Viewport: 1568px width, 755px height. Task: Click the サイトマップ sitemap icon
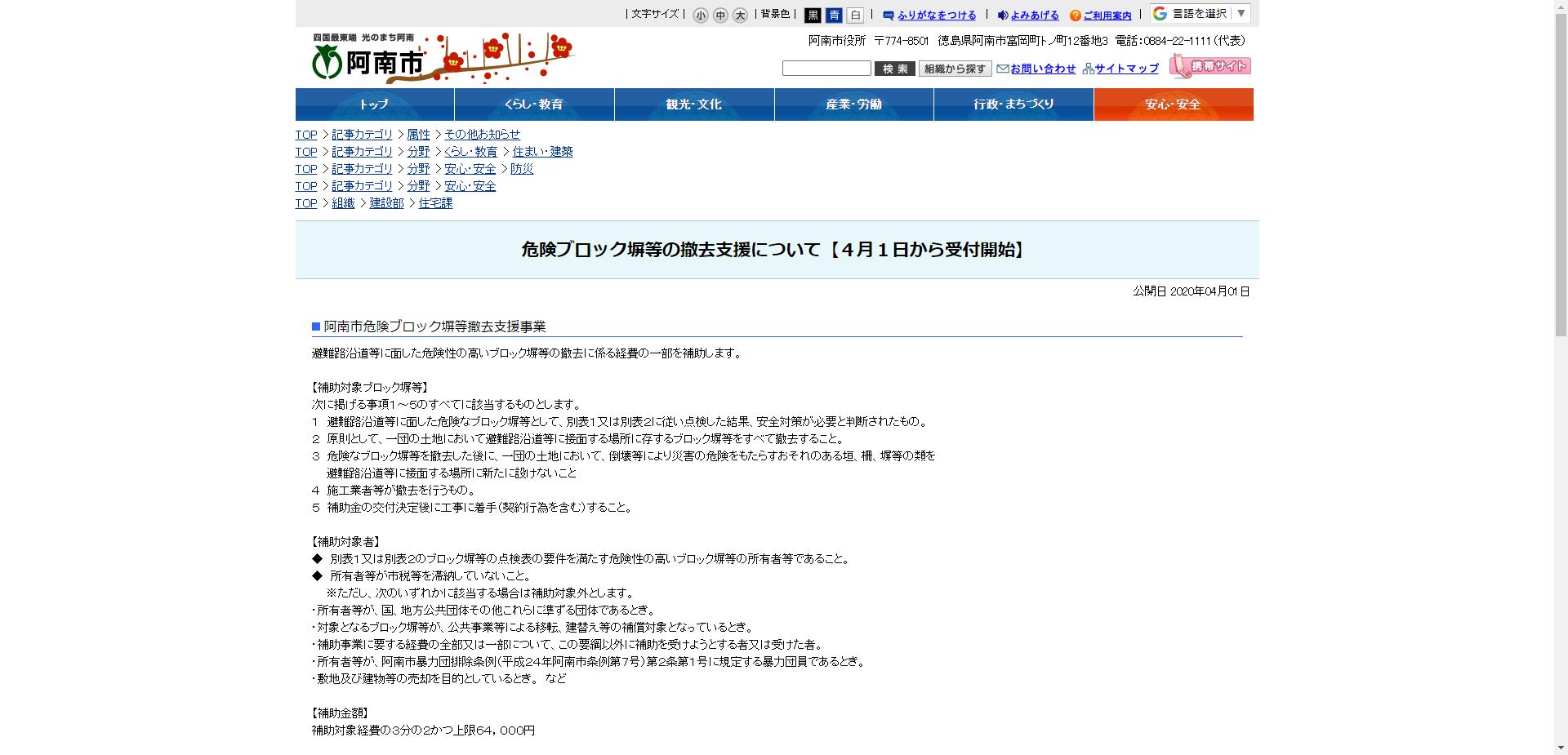1087,69
